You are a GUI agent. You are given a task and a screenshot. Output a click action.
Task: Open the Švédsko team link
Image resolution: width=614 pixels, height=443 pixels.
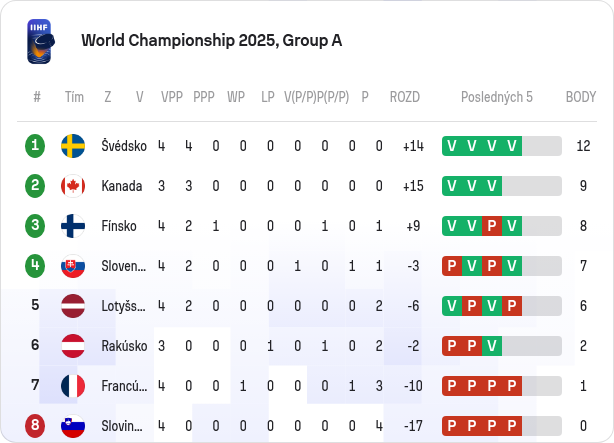(124, 146)
